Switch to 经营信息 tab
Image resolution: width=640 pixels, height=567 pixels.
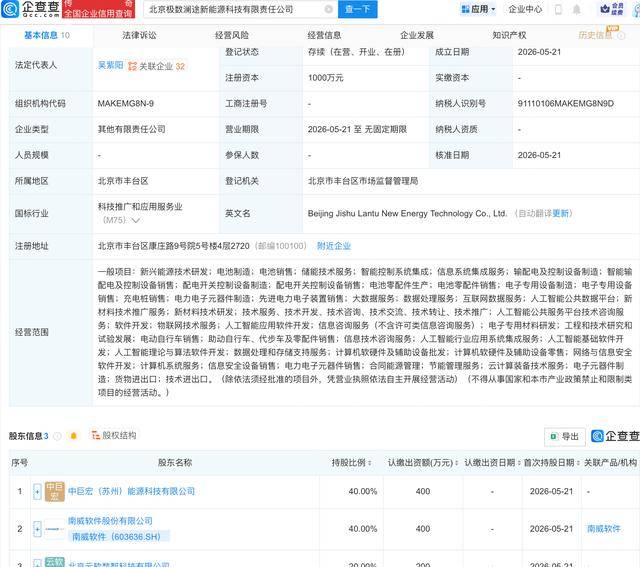click(324, 36)
